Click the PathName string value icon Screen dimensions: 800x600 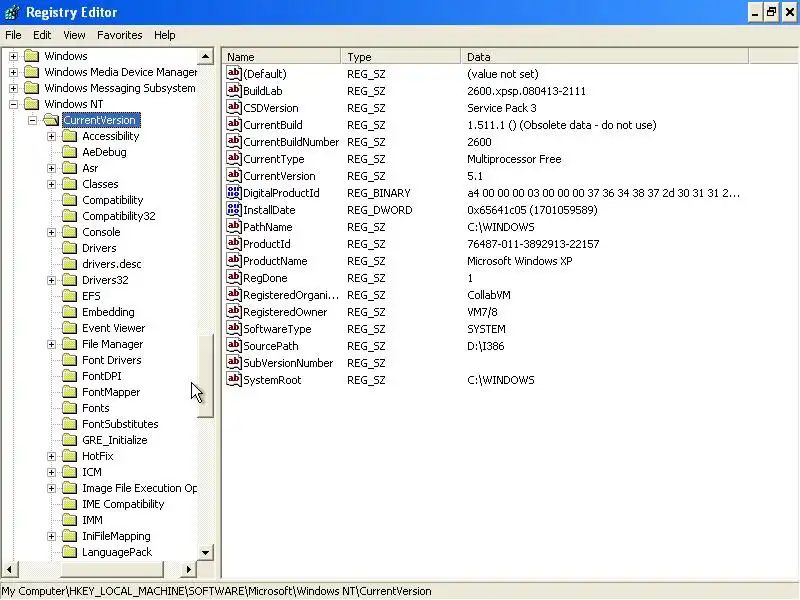(x=234, y=227)
